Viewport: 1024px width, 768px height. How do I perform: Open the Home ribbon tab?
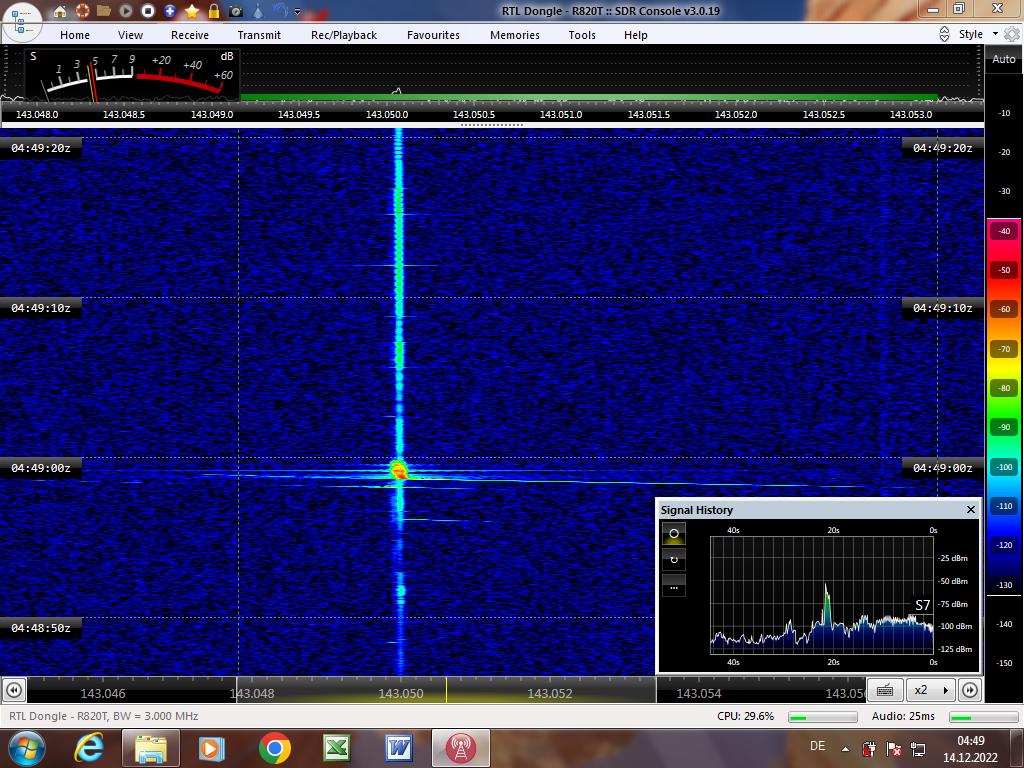[75, 35]
